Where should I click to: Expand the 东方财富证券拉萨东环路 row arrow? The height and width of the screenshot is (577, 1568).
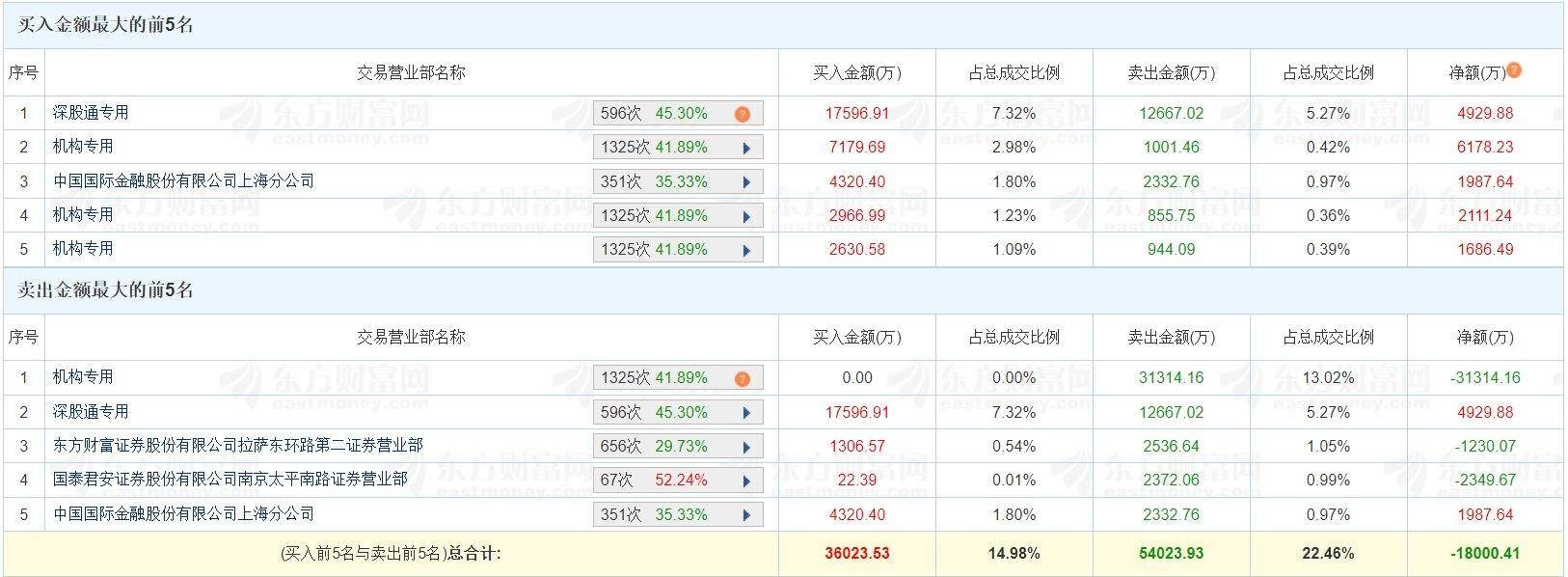[x=746, y=448]
